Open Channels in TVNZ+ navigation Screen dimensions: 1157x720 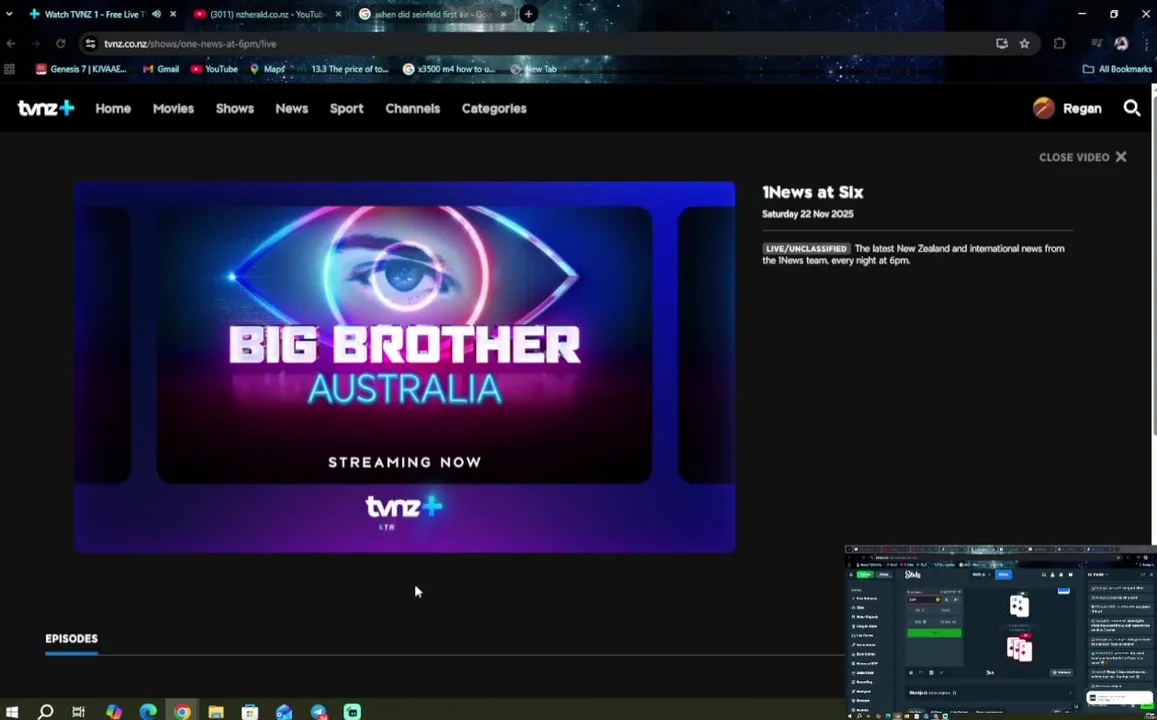(x=412, y=108)
